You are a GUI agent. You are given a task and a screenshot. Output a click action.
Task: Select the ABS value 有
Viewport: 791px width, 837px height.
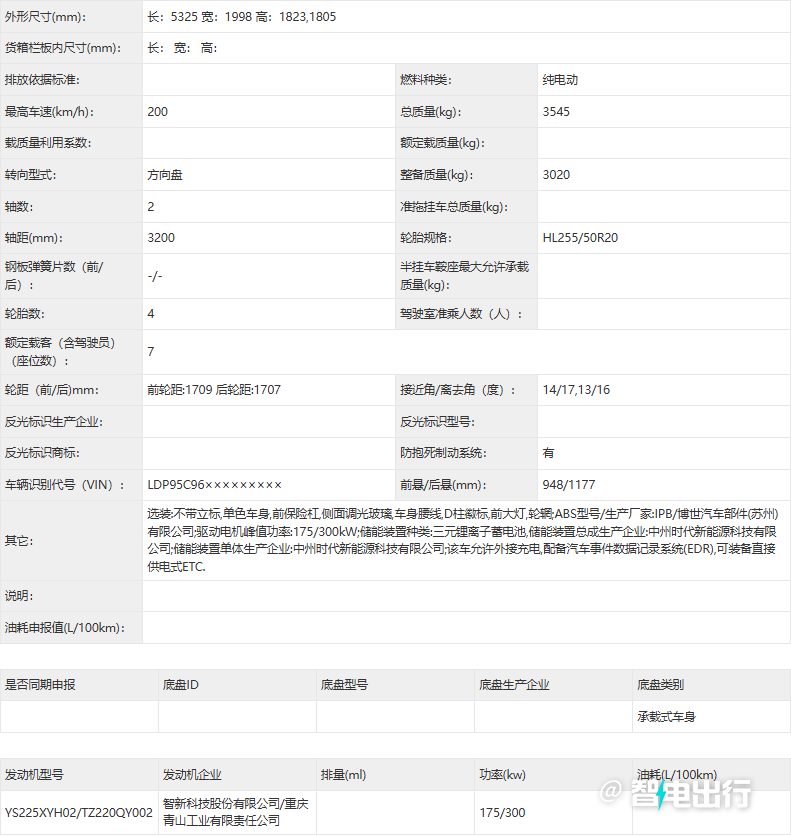tap(548, 453)
